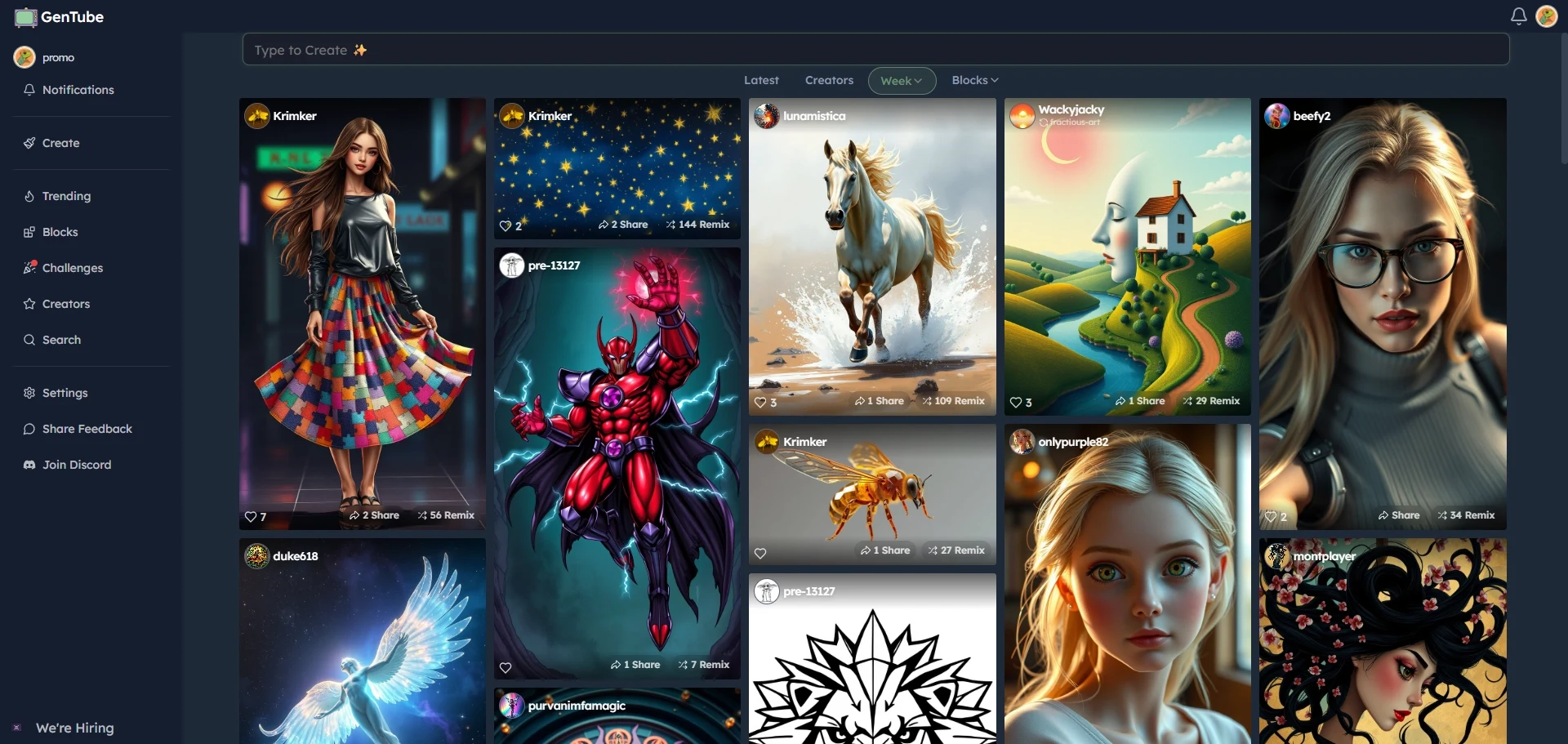The image size is (1568, 744).
Task: Like Krimker's starry night image
Action: pos(506,226)
